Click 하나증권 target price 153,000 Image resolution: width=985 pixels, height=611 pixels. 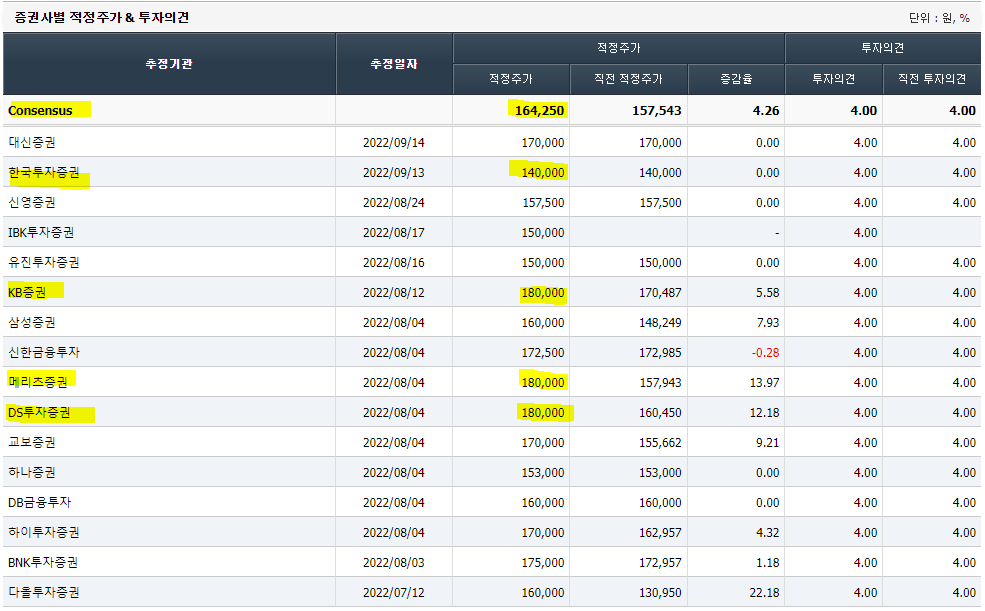click(x=543, y=473)
